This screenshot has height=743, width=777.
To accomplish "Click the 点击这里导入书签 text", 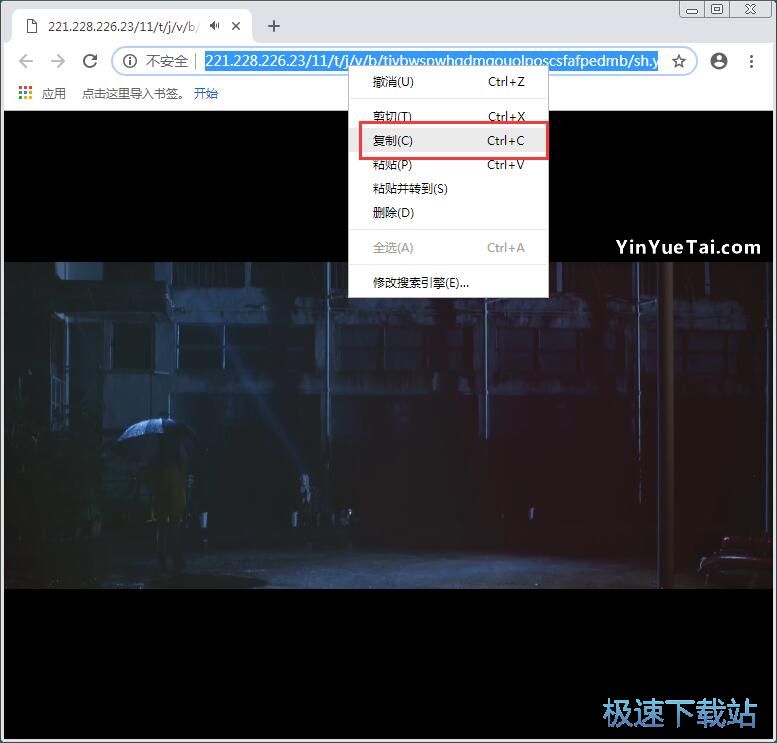I will (131, 93).
